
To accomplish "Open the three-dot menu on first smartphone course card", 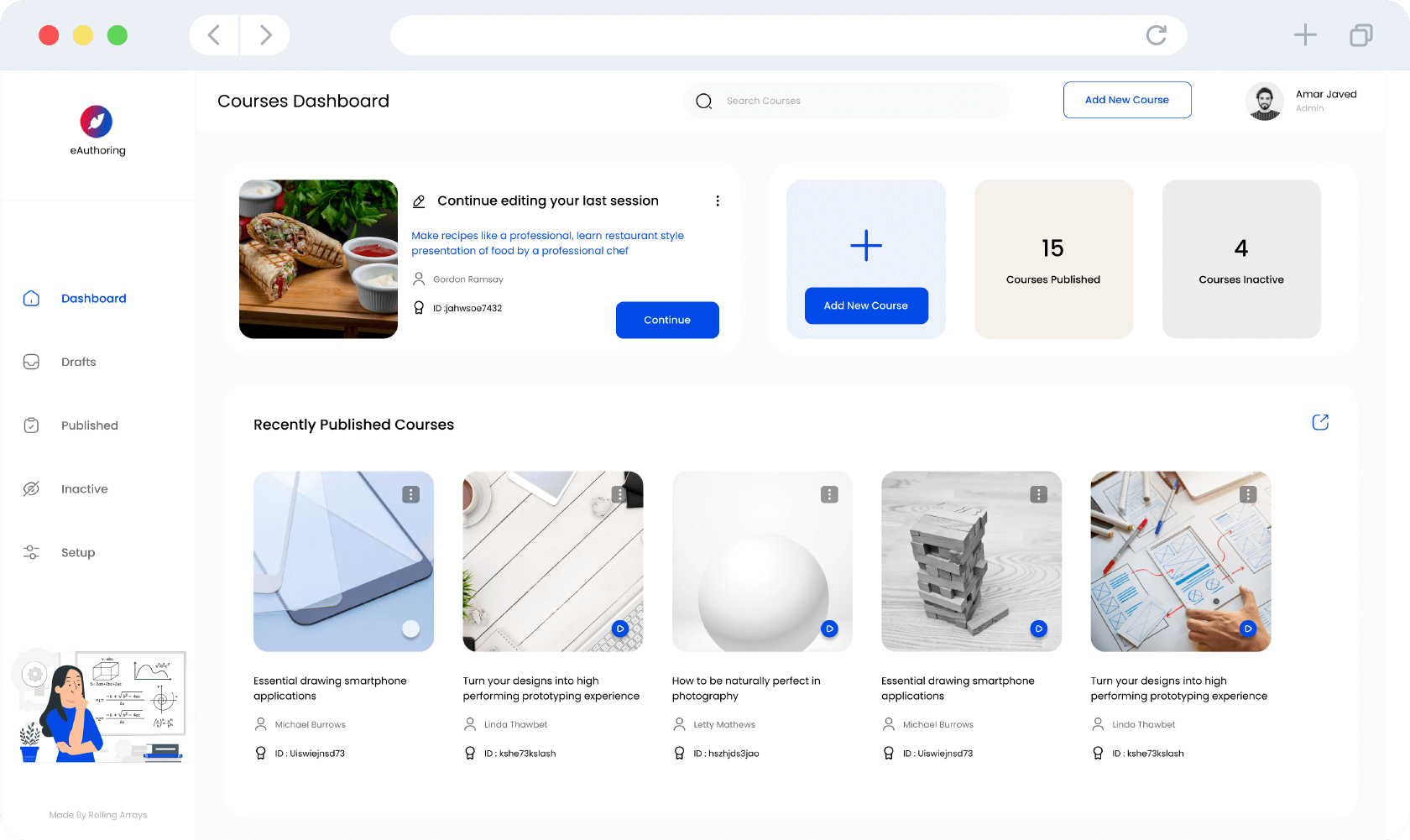I will click(x=410, y=495).
